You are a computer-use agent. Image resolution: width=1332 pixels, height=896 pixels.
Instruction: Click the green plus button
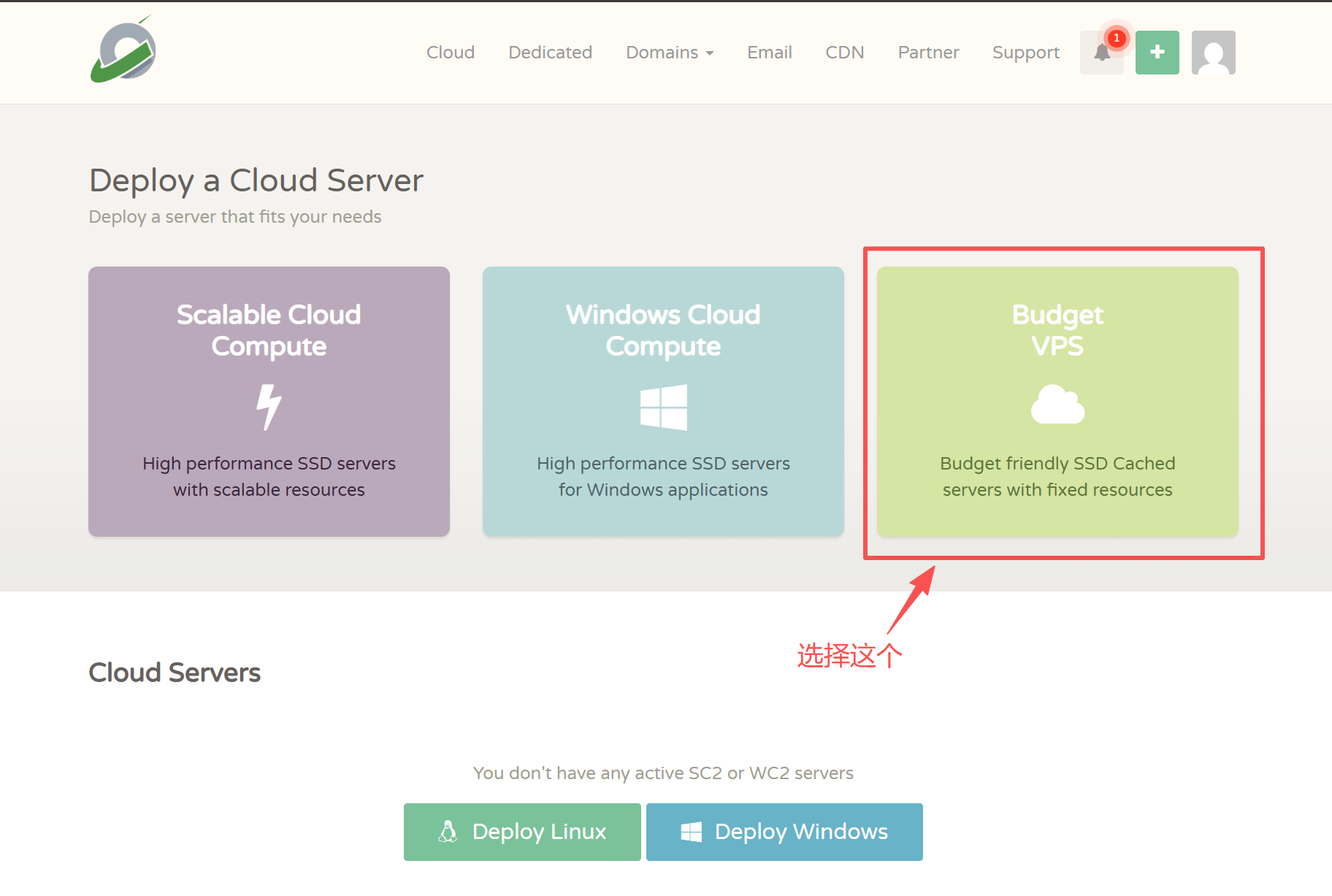(x=1157, y=53)
